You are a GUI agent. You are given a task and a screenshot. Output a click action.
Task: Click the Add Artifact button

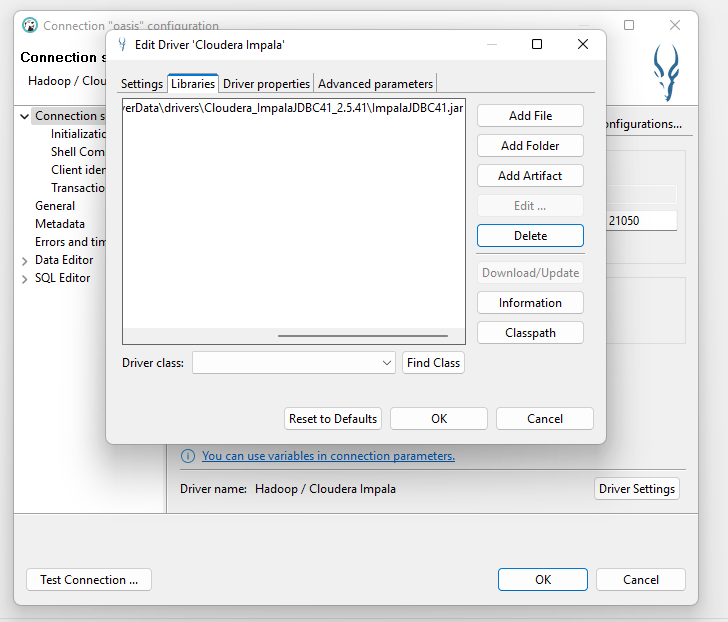(x=530, y=175)
